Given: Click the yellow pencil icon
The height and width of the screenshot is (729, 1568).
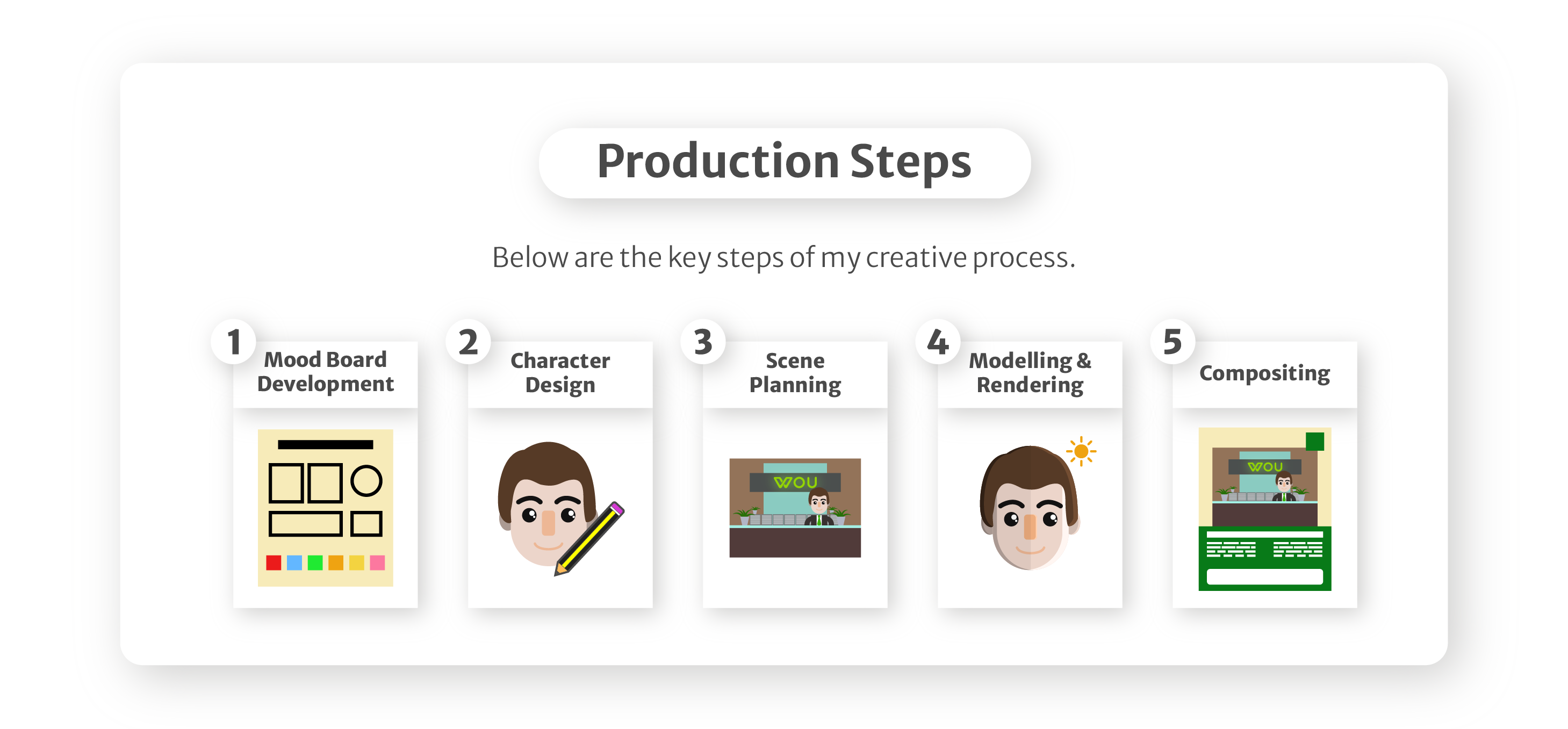Looking at the screenshot, I should point(589,538).
